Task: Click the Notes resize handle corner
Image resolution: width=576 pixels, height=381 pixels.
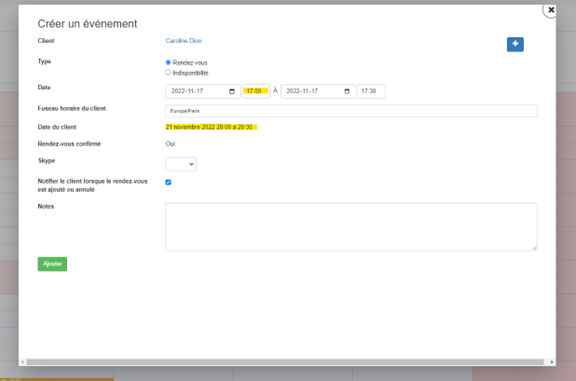Action: [534, 248]
